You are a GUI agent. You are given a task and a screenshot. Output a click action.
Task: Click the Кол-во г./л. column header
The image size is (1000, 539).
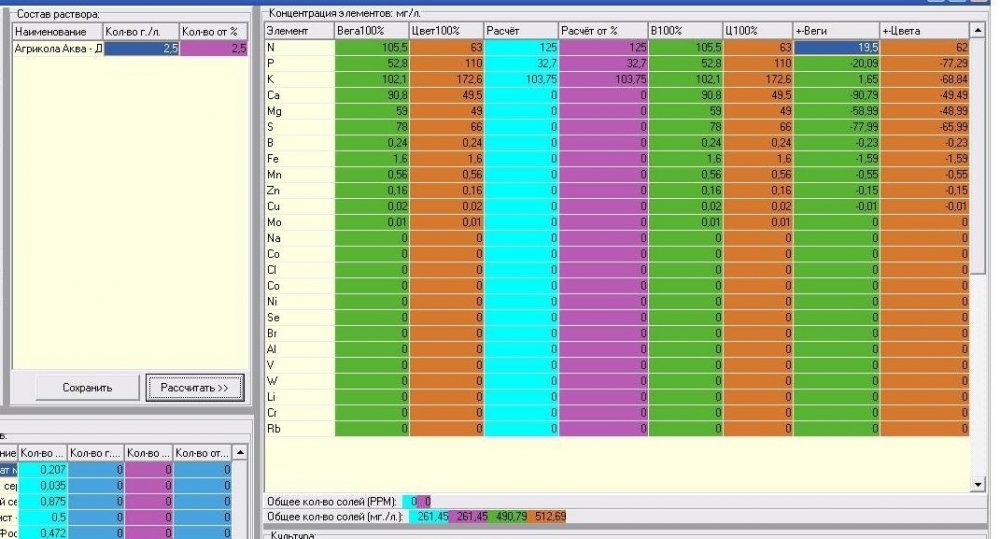click(x=142, y=31)
